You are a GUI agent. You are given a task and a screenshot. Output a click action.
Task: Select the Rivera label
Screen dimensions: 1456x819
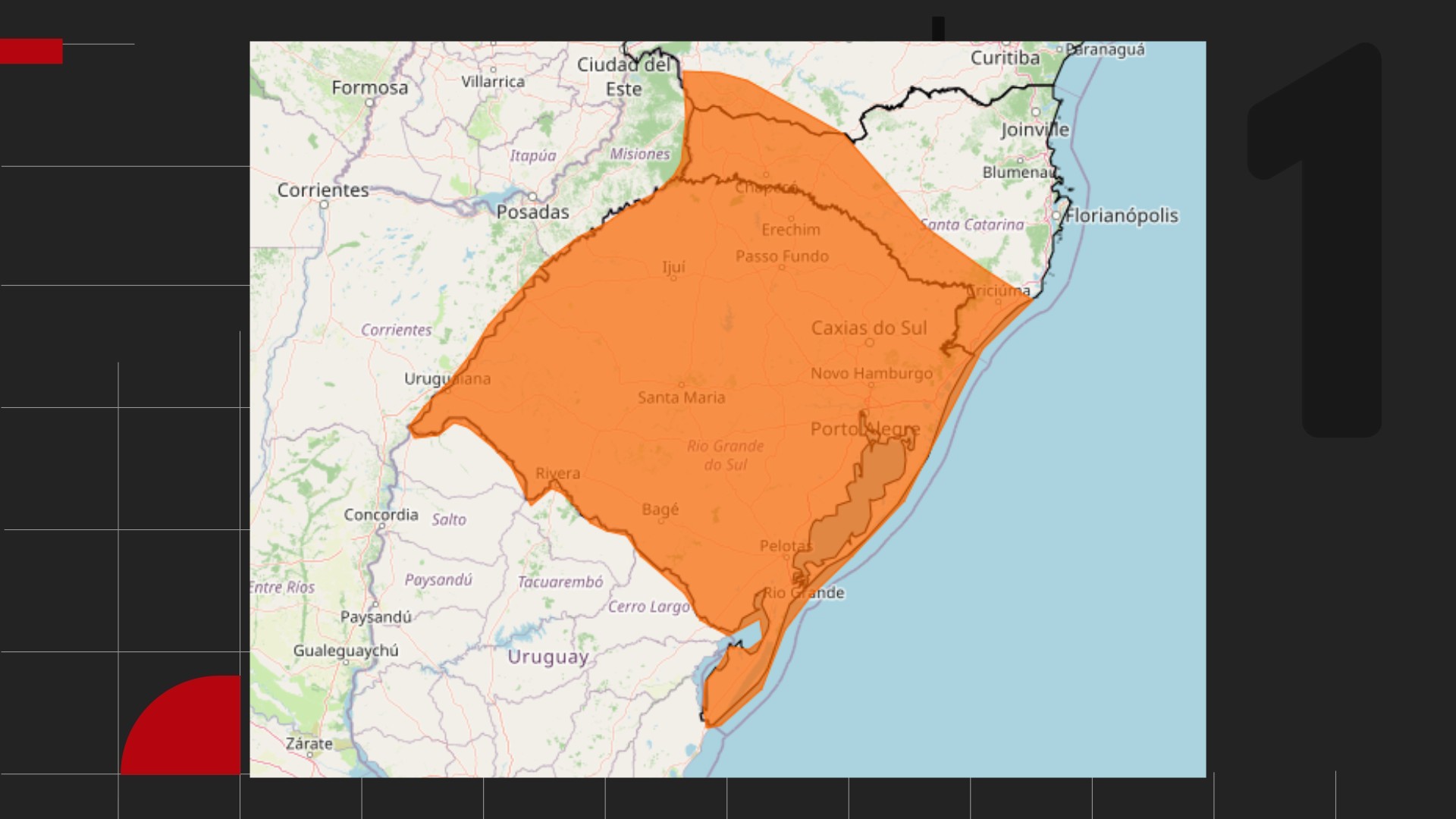(557, 474)
